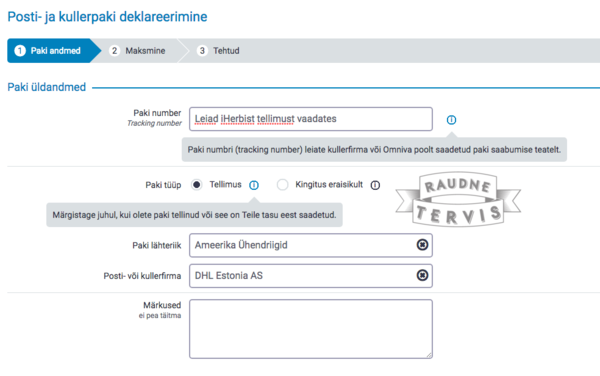This screenshot has height=376, width=600.
Task: Grab the Märkused textarea resize handle
Action: point(429,355)
